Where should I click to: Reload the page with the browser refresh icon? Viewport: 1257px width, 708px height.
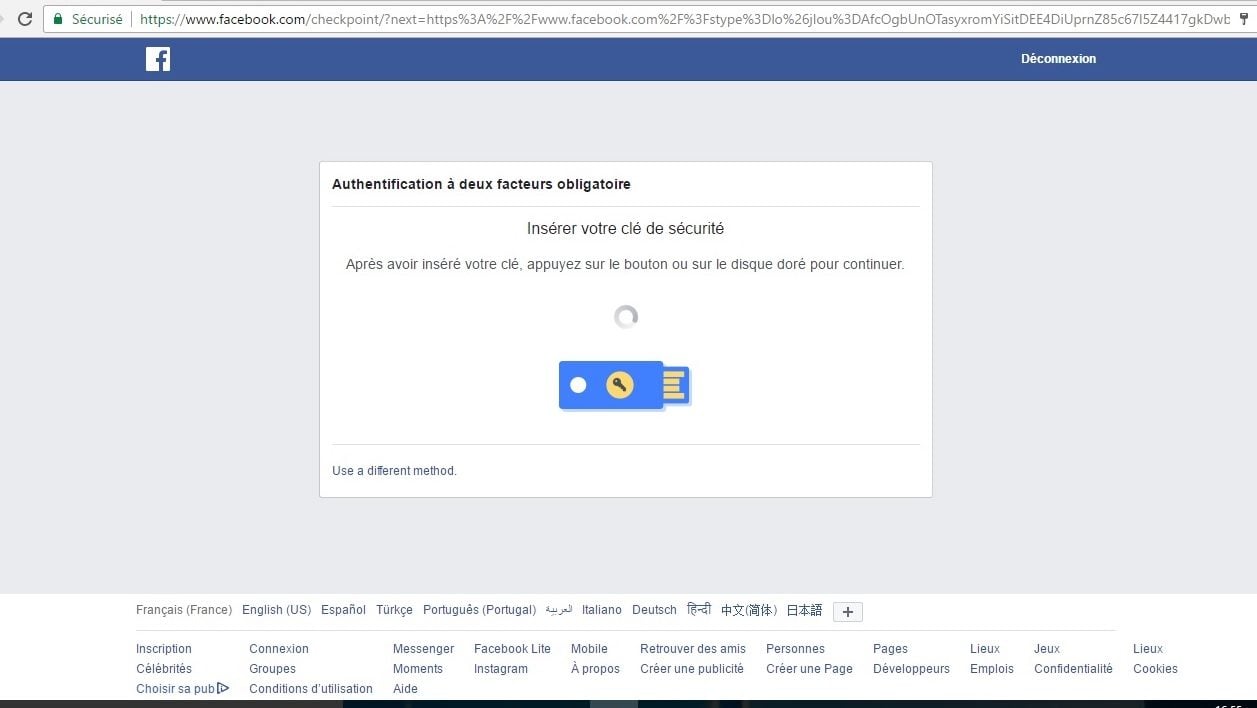[25, 19]
